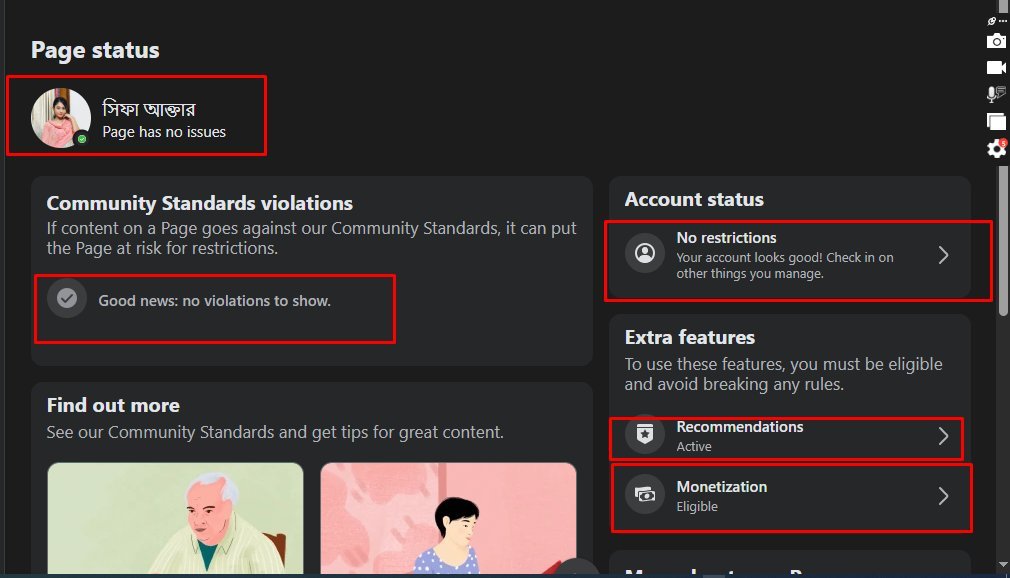Open the settings gear with red badge

click(996, 149)
